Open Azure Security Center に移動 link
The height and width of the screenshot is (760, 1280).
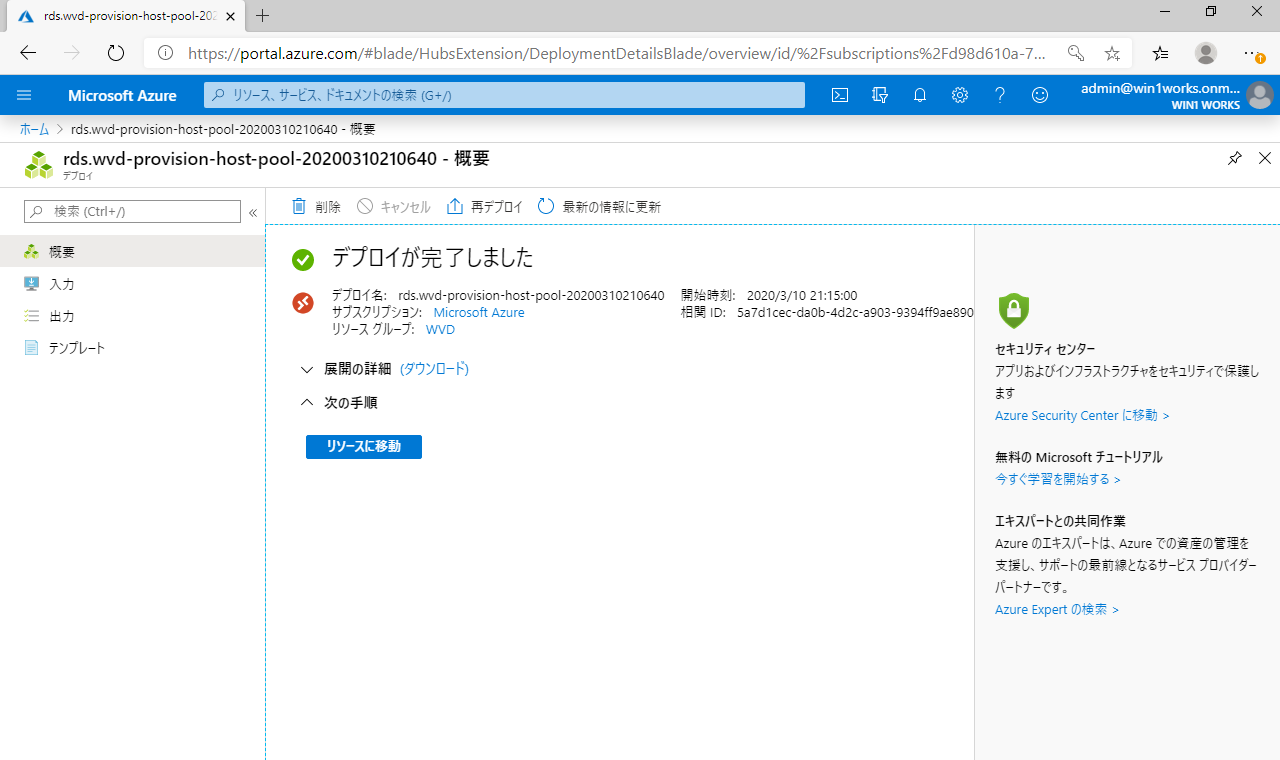coord(1082,416)
